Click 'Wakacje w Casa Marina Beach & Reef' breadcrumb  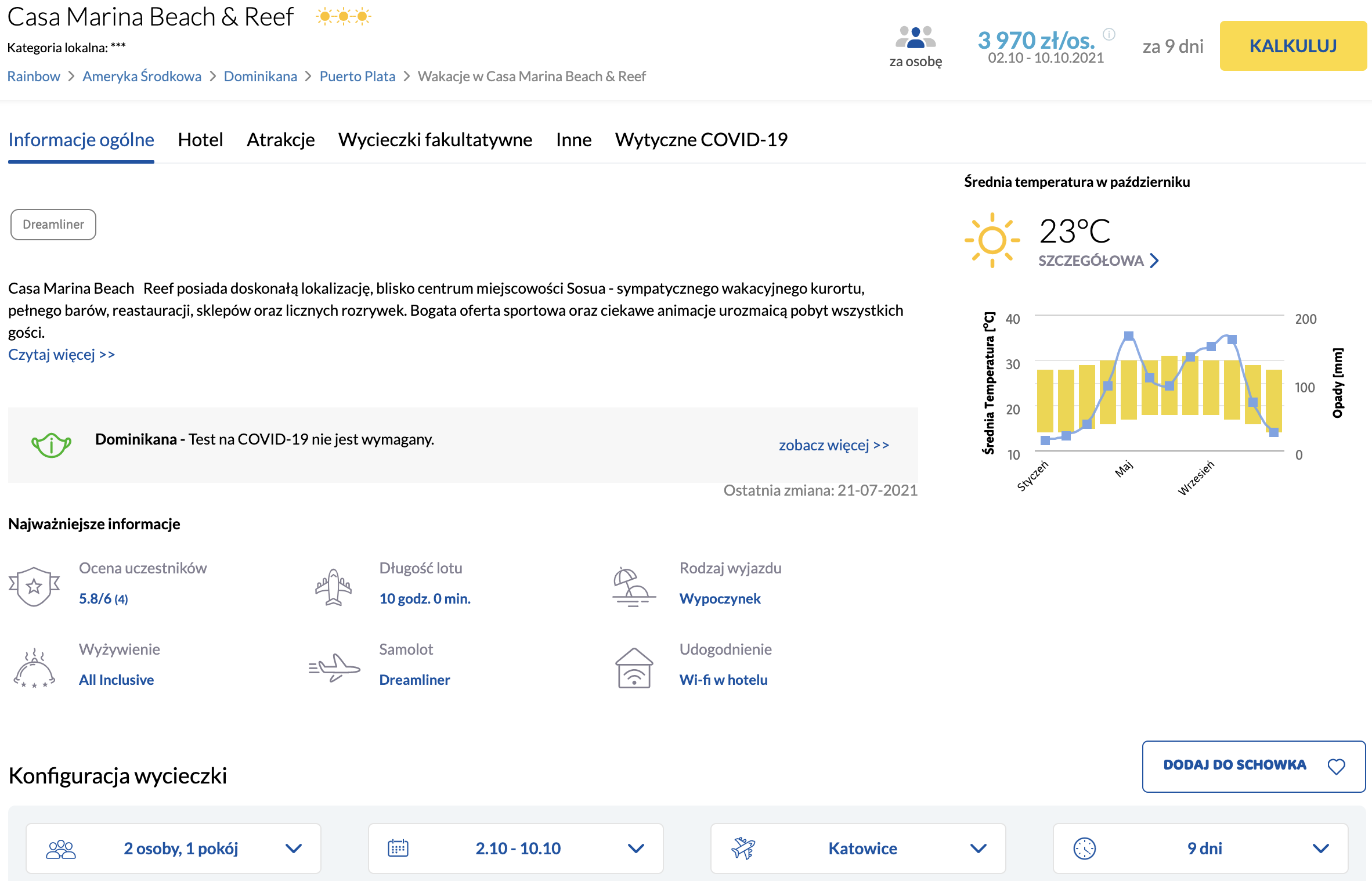532,77
